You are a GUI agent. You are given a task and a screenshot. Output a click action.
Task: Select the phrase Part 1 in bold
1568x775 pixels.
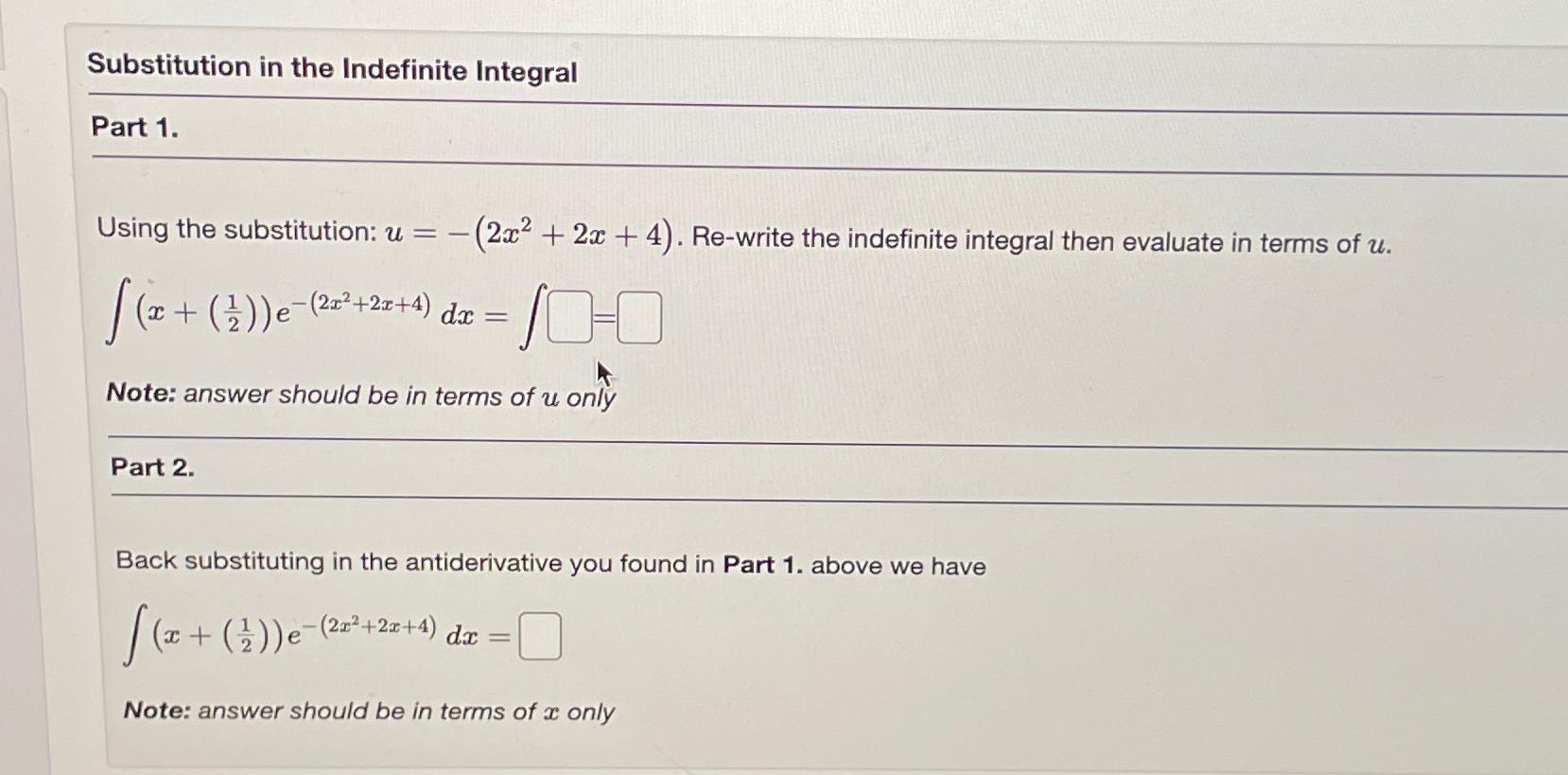pos(762,563)
